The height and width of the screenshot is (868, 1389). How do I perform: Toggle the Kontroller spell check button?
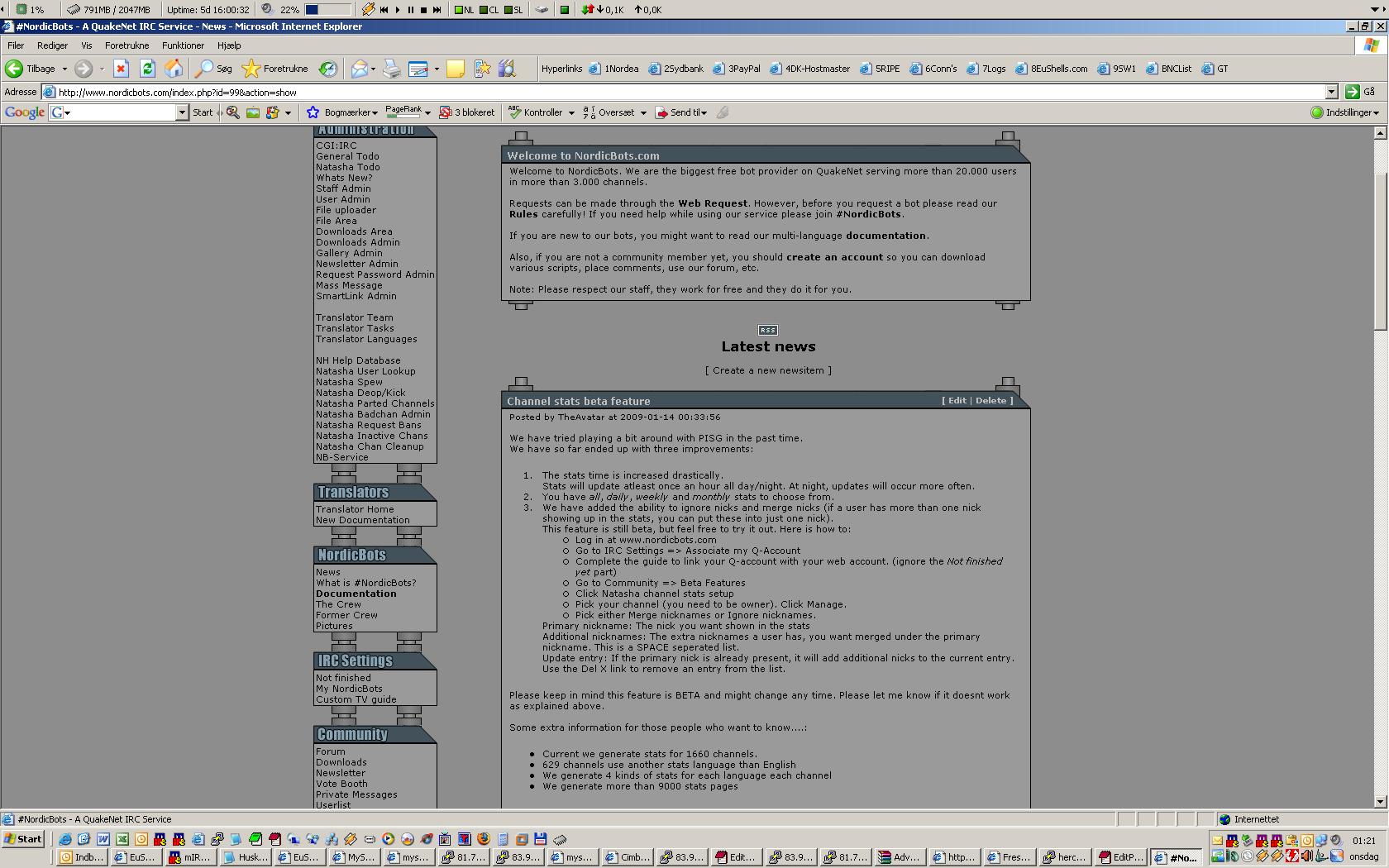[x=536, y=112]
